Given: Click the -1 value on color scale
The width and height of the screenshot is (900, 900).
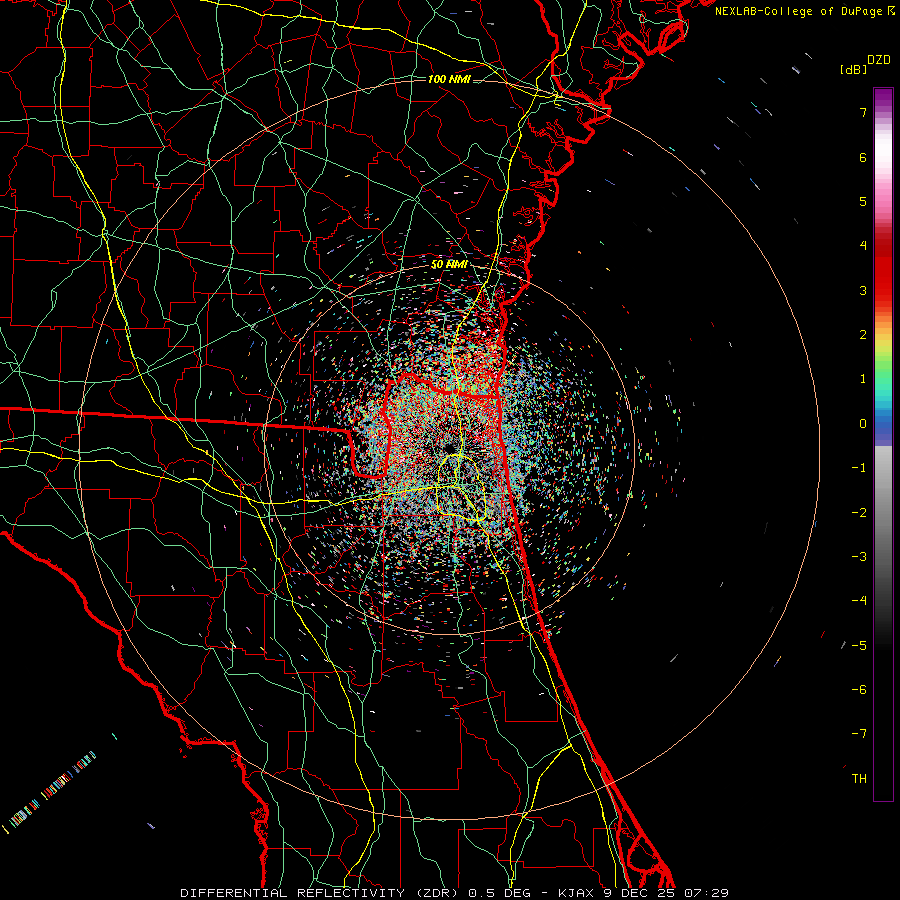Looking at the screenshot, I should pyautogui.click(x=859, y=468).
